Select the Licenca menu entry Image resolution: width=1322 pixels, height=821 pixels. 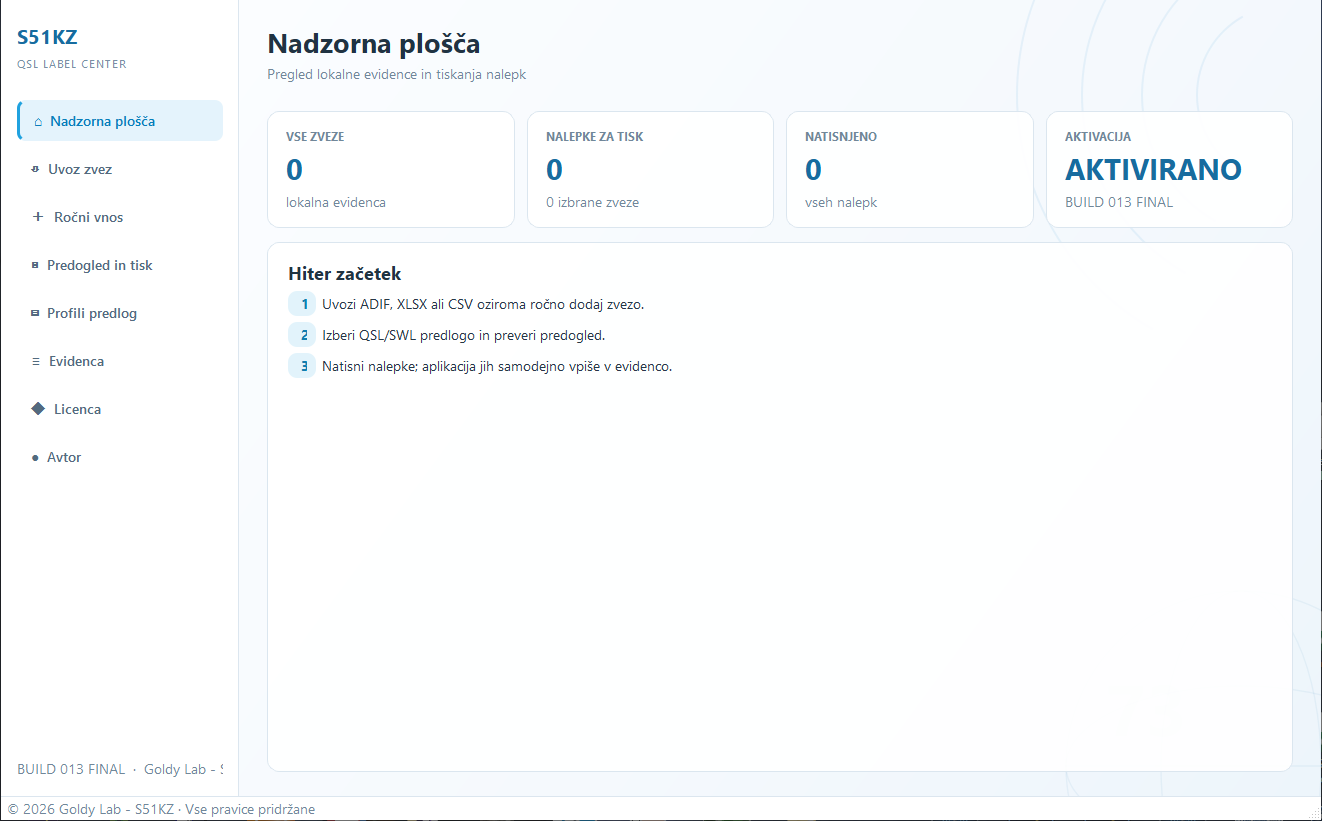(x=120, y=409)
